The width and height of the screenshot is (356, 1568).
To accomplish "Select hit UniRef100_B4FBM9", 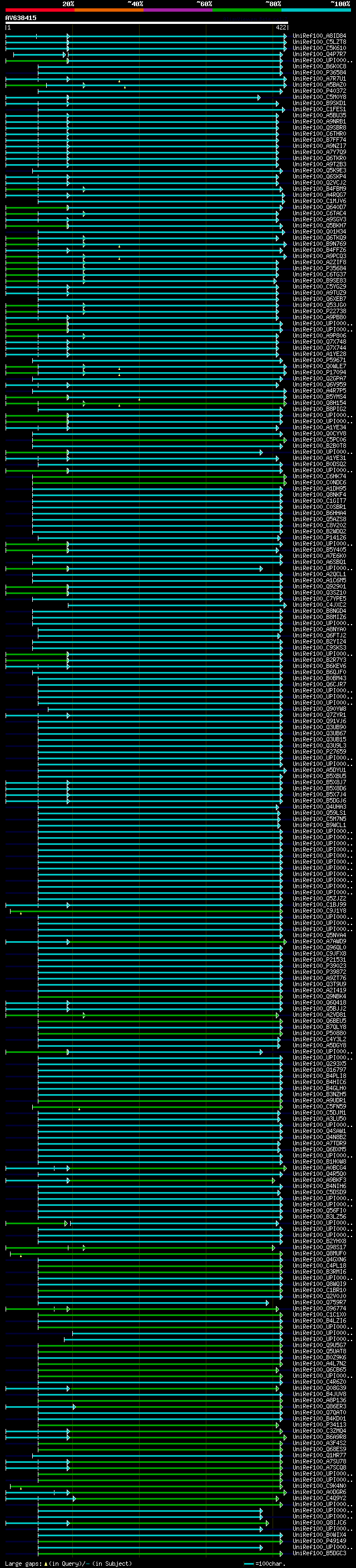I will point(319,189).
